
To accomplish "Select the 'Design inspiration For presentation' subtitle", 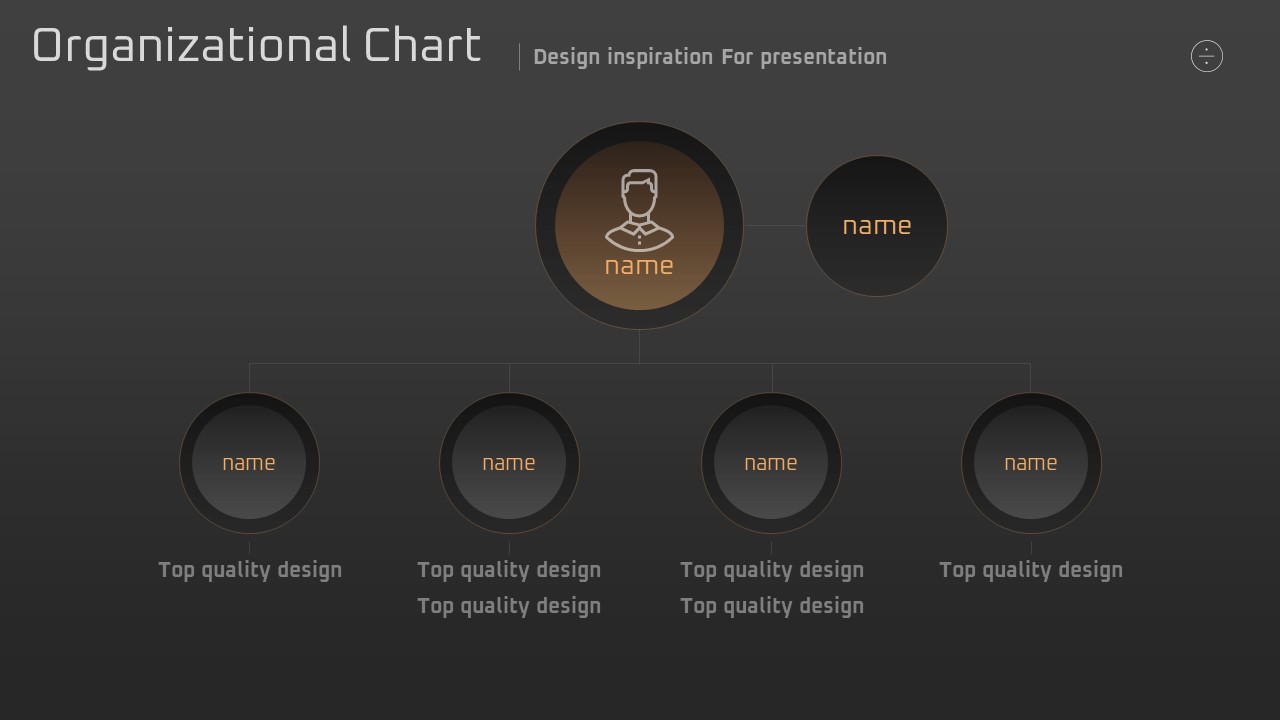I will click(x=710, y=57).
